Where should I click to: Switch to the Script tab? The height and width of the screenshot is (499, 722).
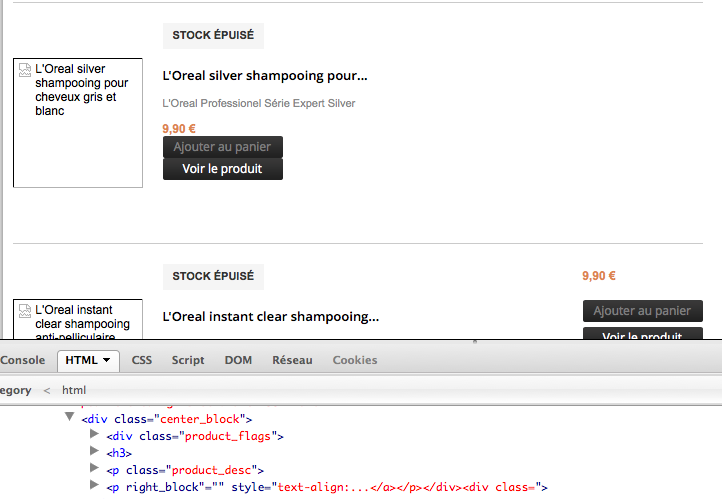[188, 360]
